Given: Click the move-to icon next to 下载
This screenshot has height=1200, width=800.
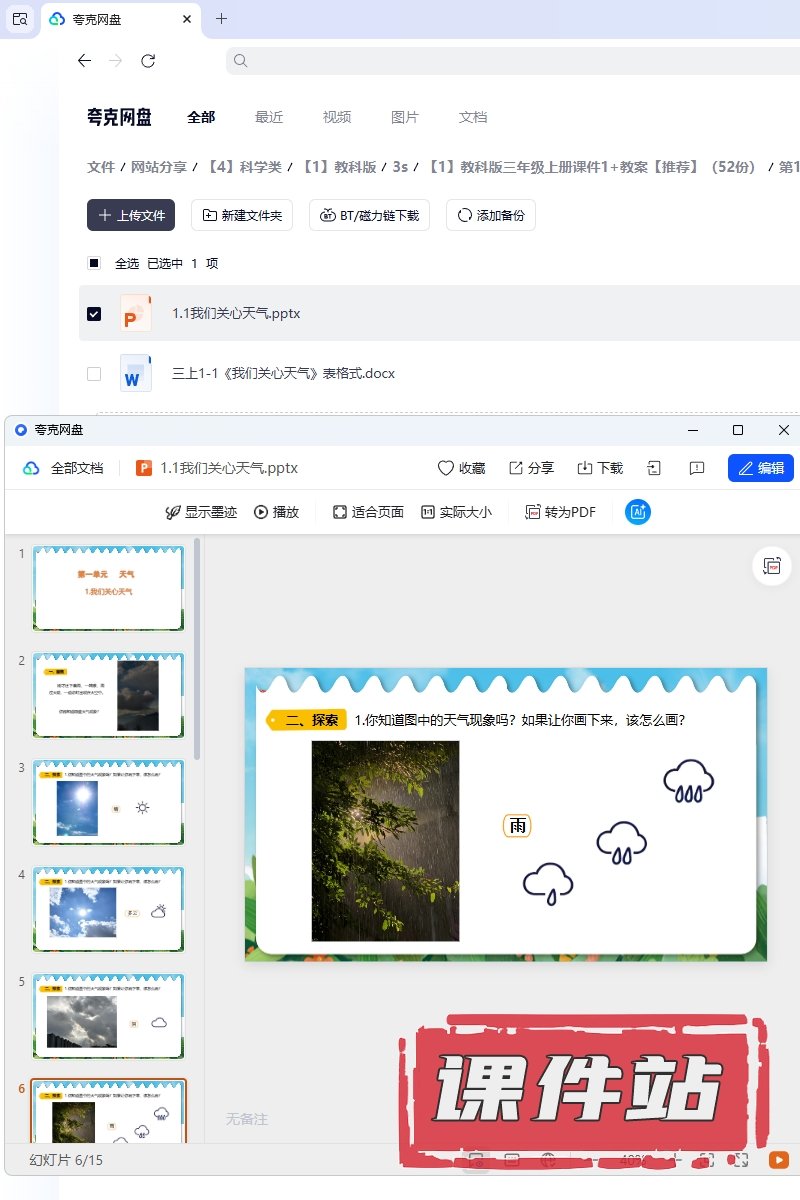Looking at the screenshot, I should tap(654, 468).
